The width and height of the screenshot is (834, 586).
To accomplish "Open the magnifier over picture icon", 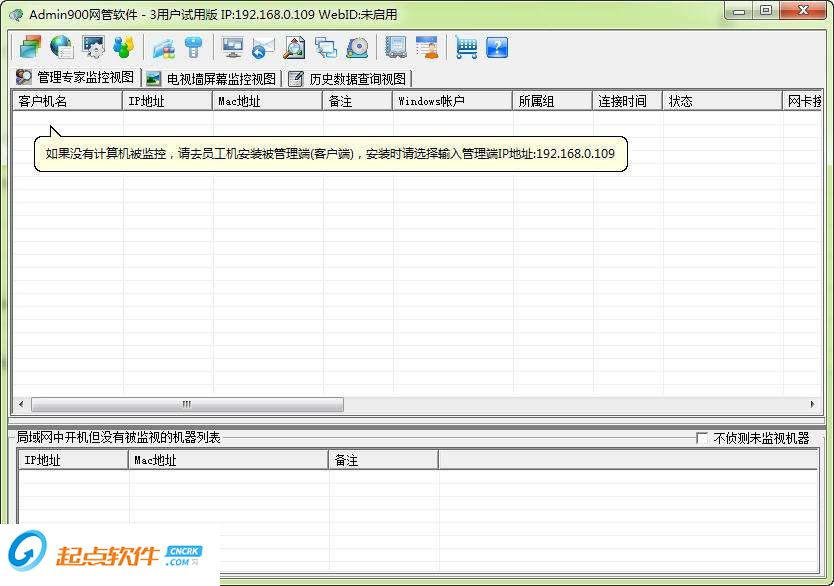I will [294, 47].
